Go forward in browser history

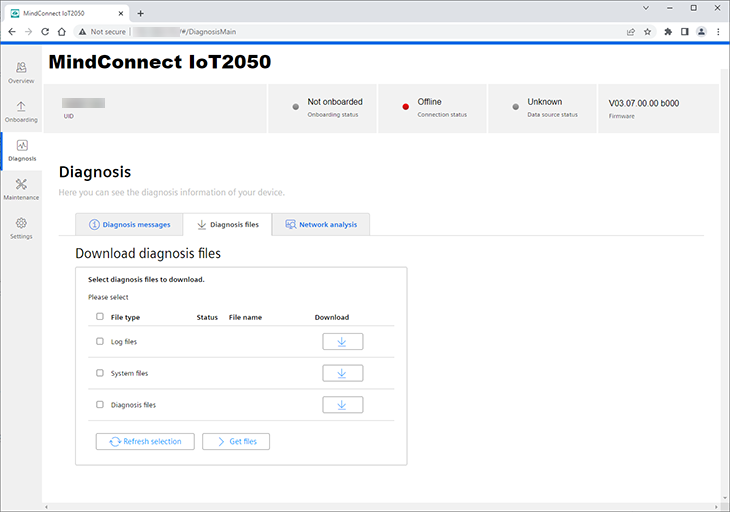(28, 32)
